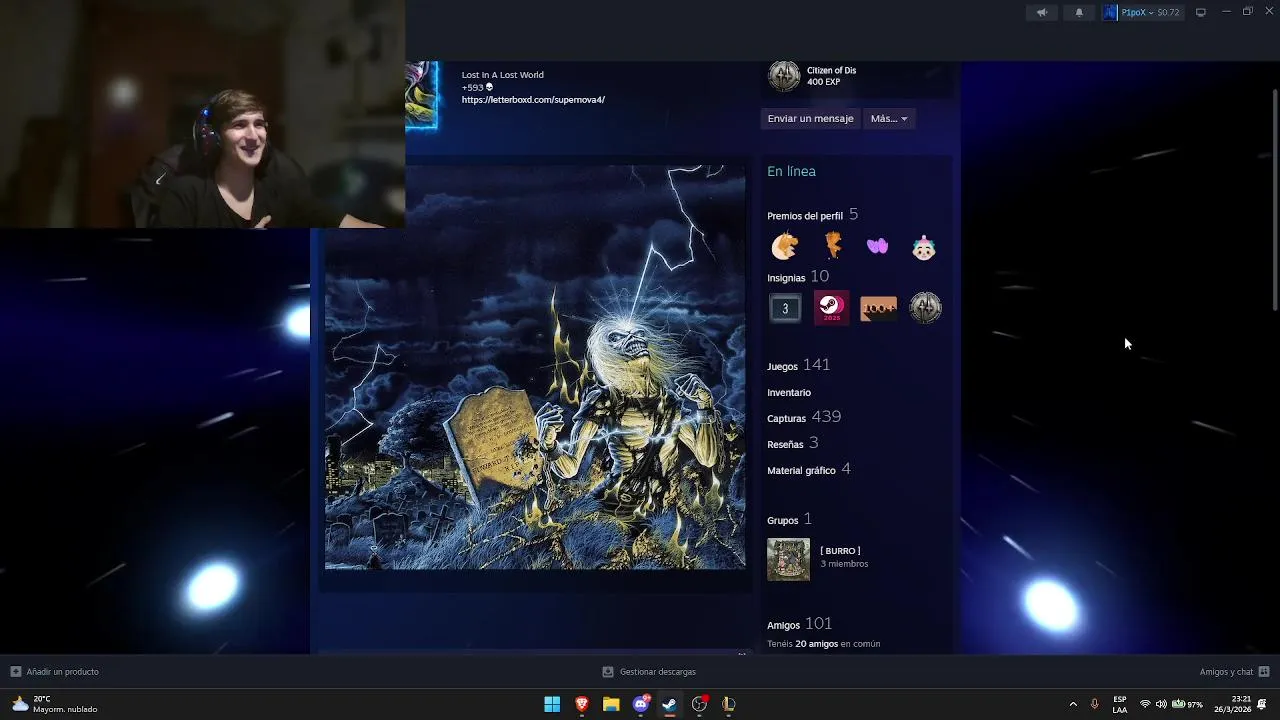Image resolution: width=1280 pixels, height=720 pixels.
Task: Open Brave browser from taskbar
Action: pyautogui.click(x=582, y=704)
